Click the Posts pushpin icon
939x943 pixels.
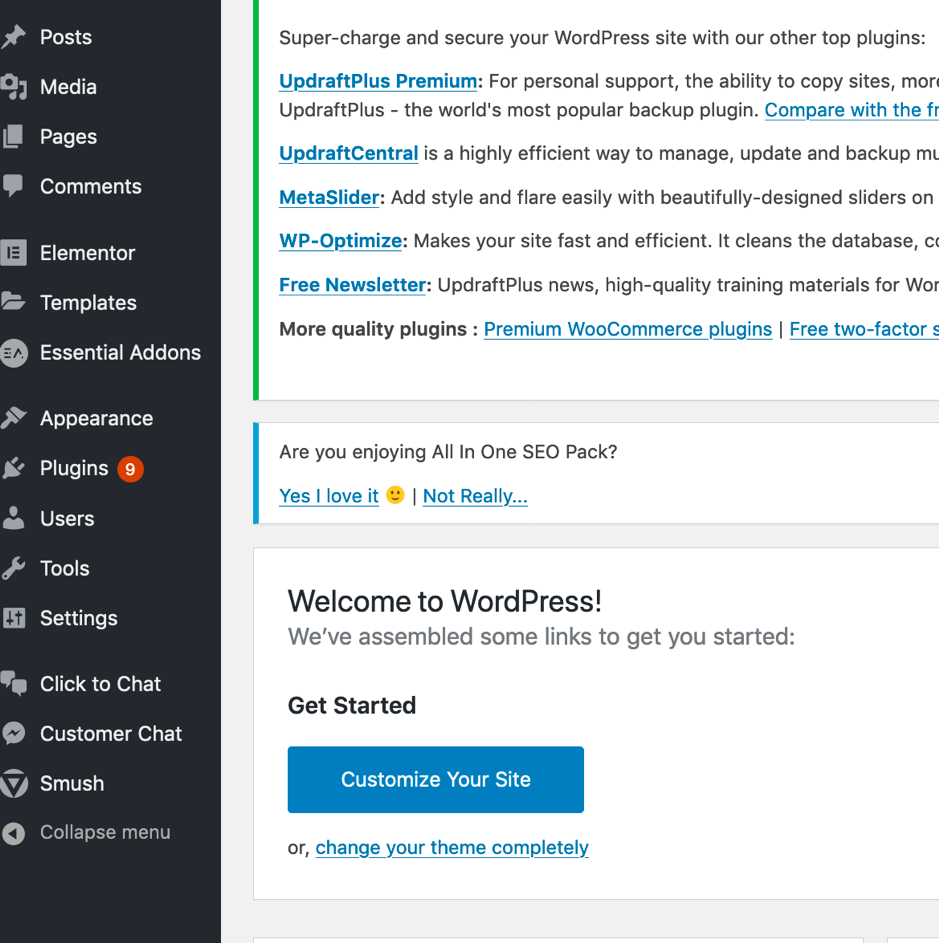point(14,37)
